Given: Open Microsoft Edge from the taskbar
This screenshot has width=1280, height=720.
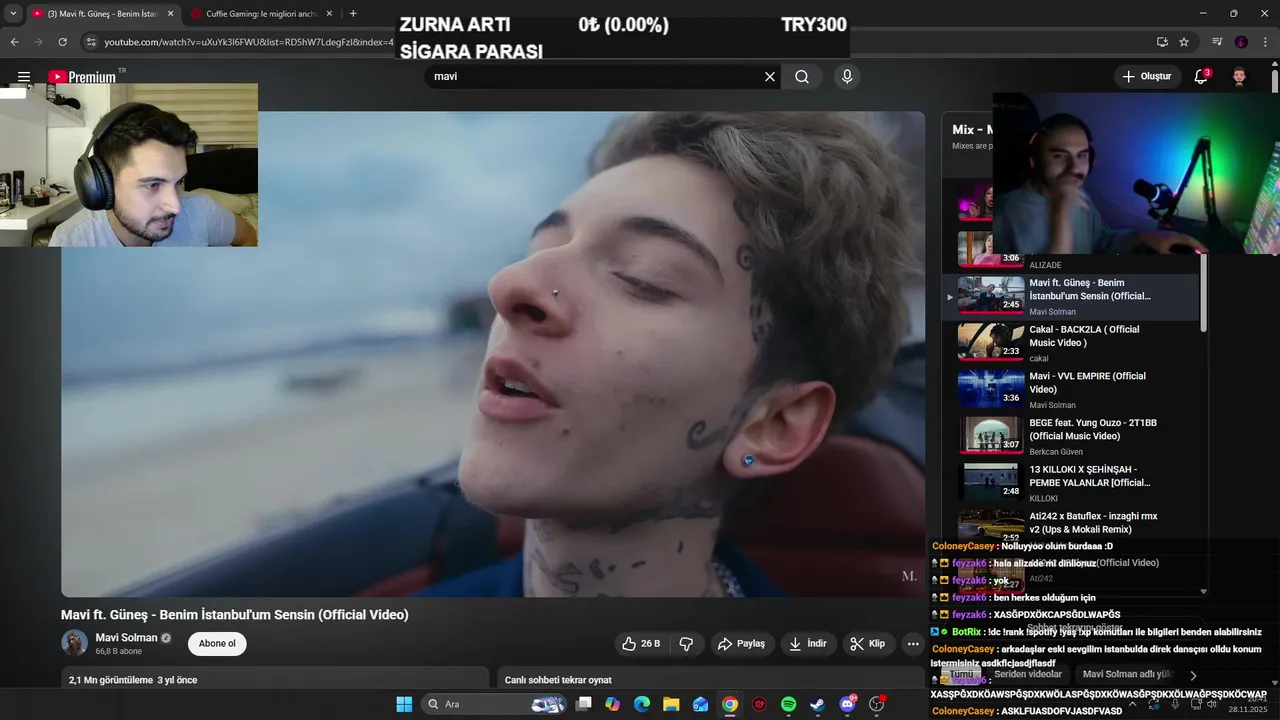Looking at the screenshot, I should [x=642, y=704].
